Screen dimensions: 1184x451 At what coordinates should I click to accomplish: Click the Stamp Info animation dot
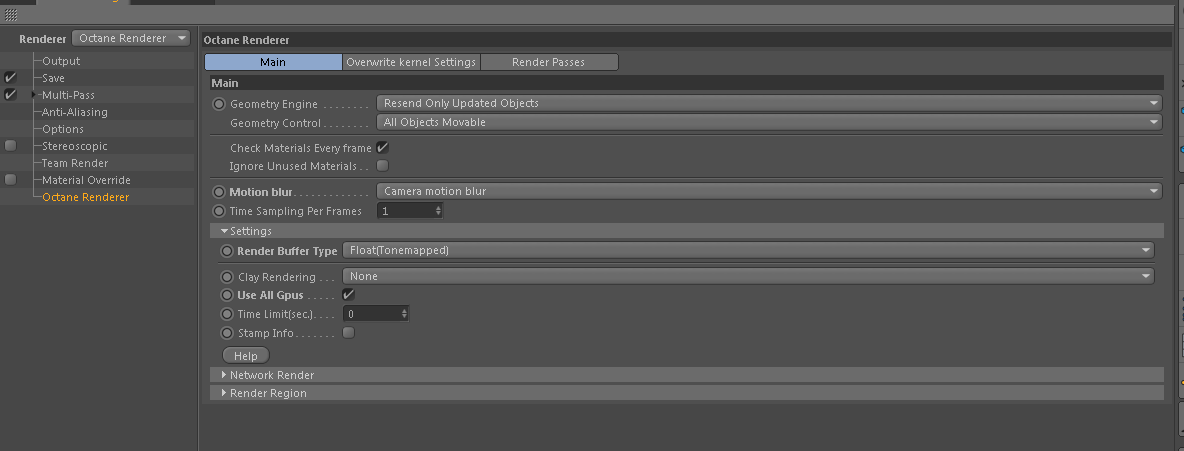227,332
